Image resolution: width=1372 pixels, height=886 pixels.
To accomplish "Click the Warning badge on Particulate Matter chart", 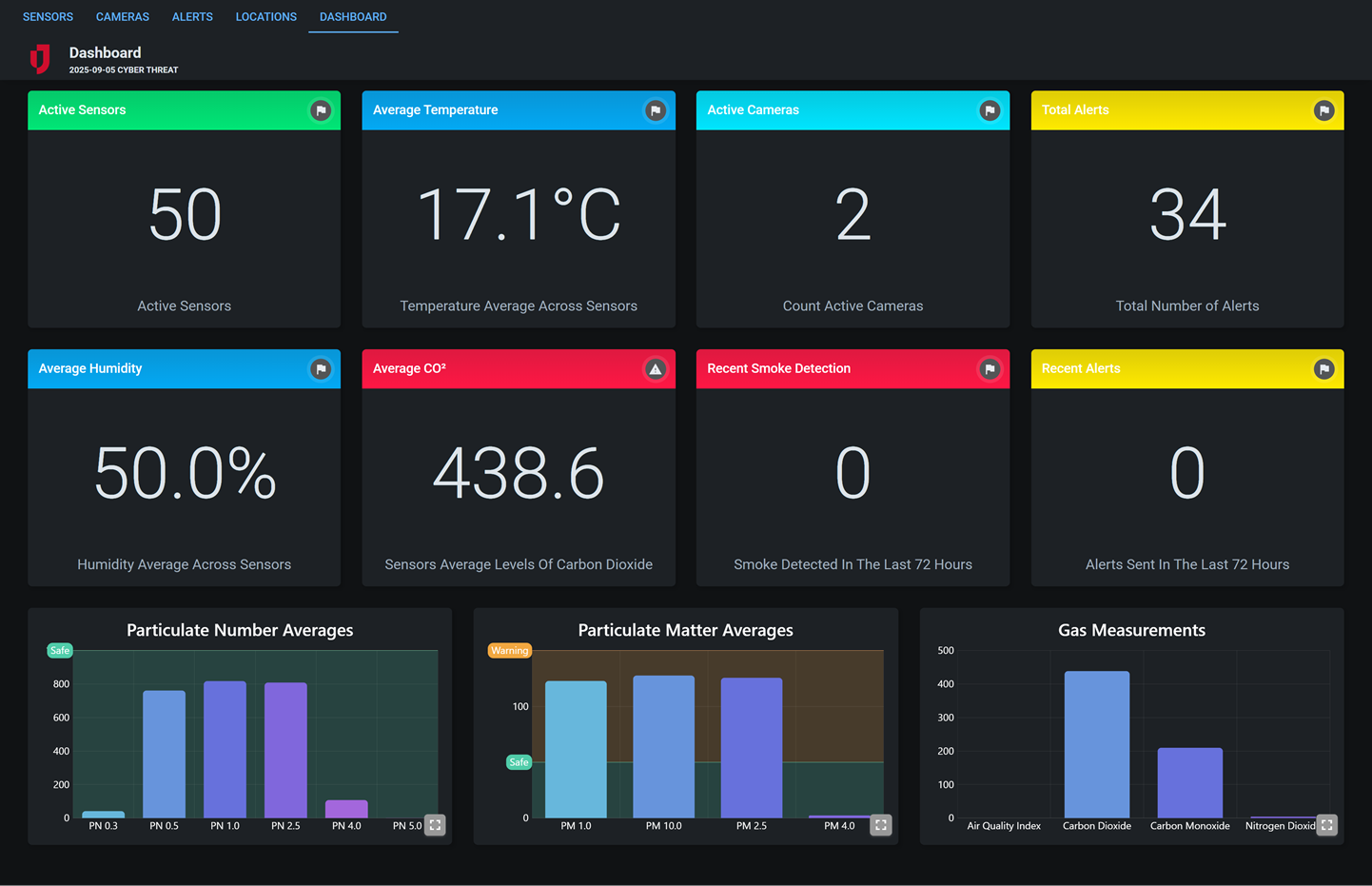I will click(509, 650).
